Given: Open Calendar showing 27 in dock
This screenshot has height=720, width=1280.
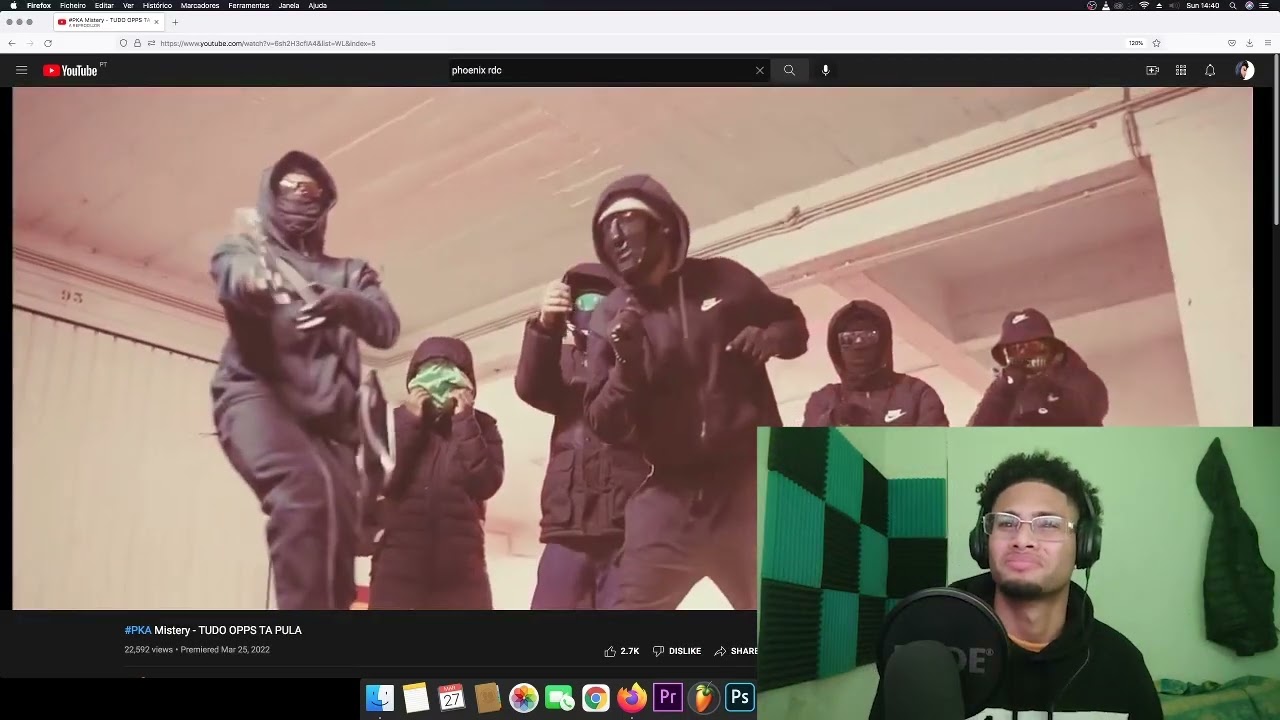Looking at the screenshot, I should (452, 697).
